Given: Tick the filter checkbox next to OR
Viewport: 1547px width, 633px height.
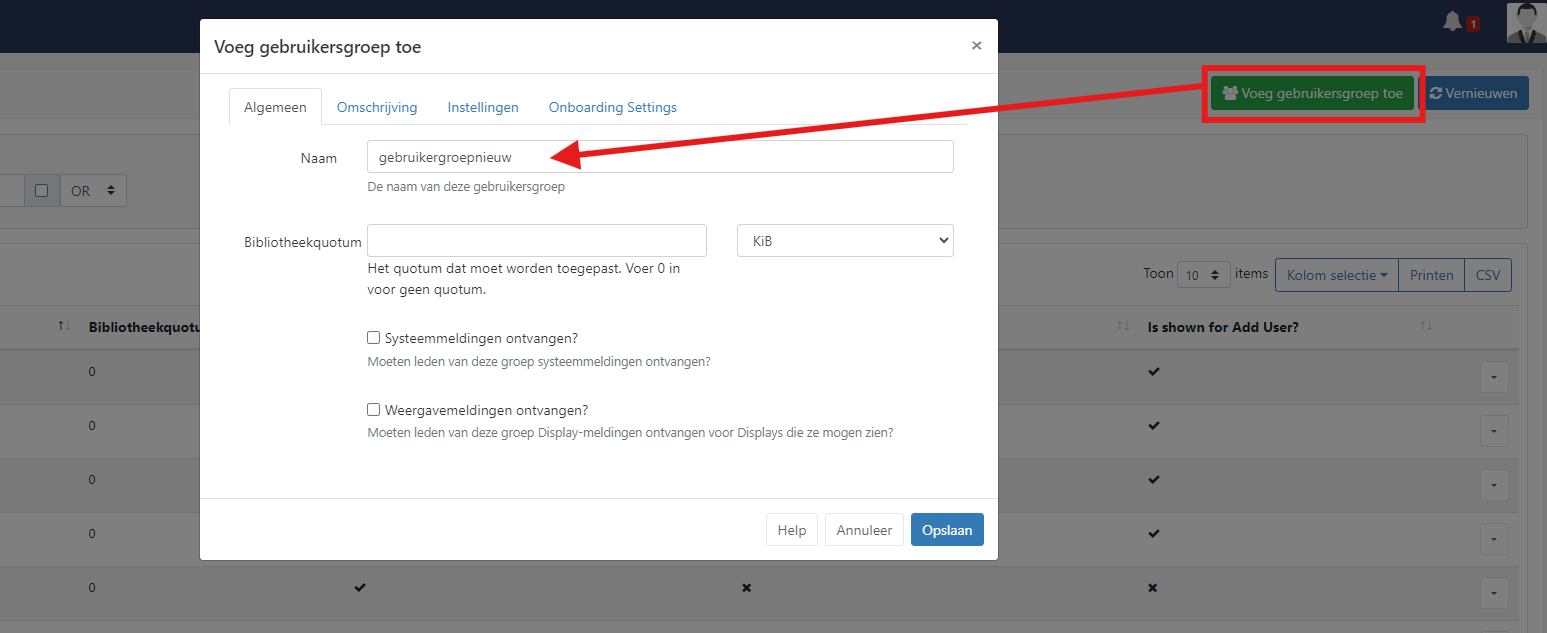Looking at the screenshot, I should [41, 191].
